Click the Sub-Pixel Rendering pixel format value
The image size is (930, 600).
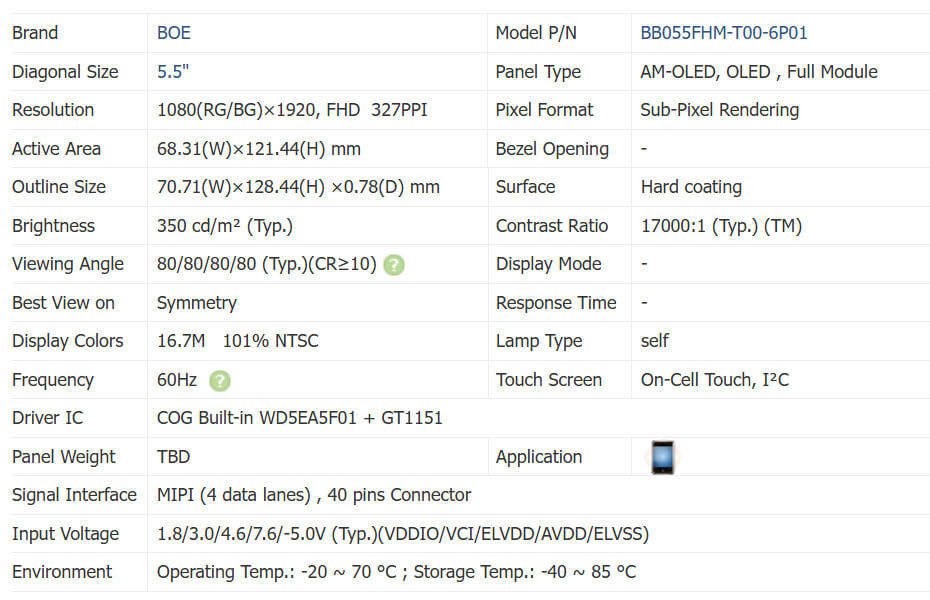719,110
